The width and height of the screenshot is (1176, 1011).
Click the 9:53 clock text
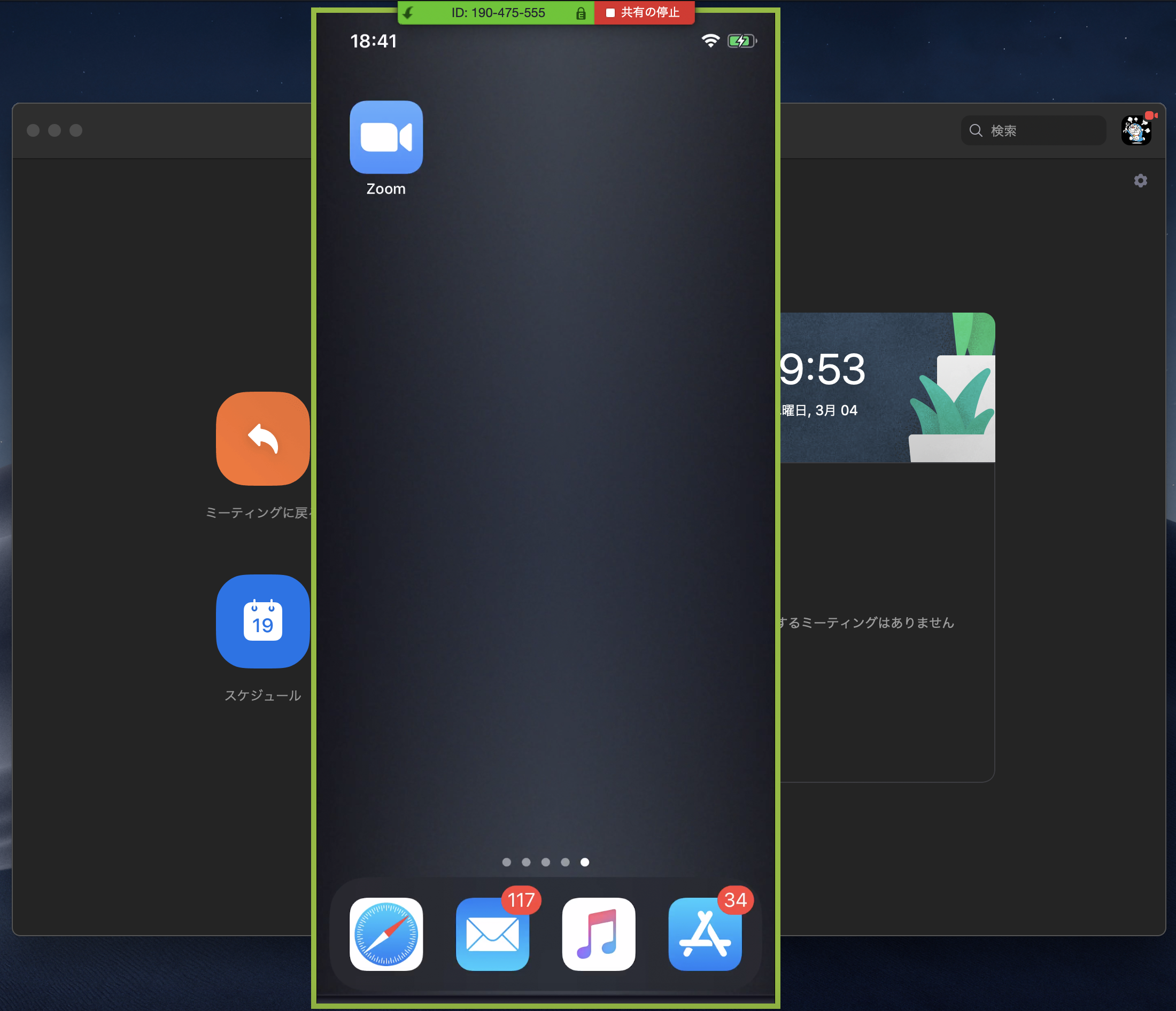[823, 369]
